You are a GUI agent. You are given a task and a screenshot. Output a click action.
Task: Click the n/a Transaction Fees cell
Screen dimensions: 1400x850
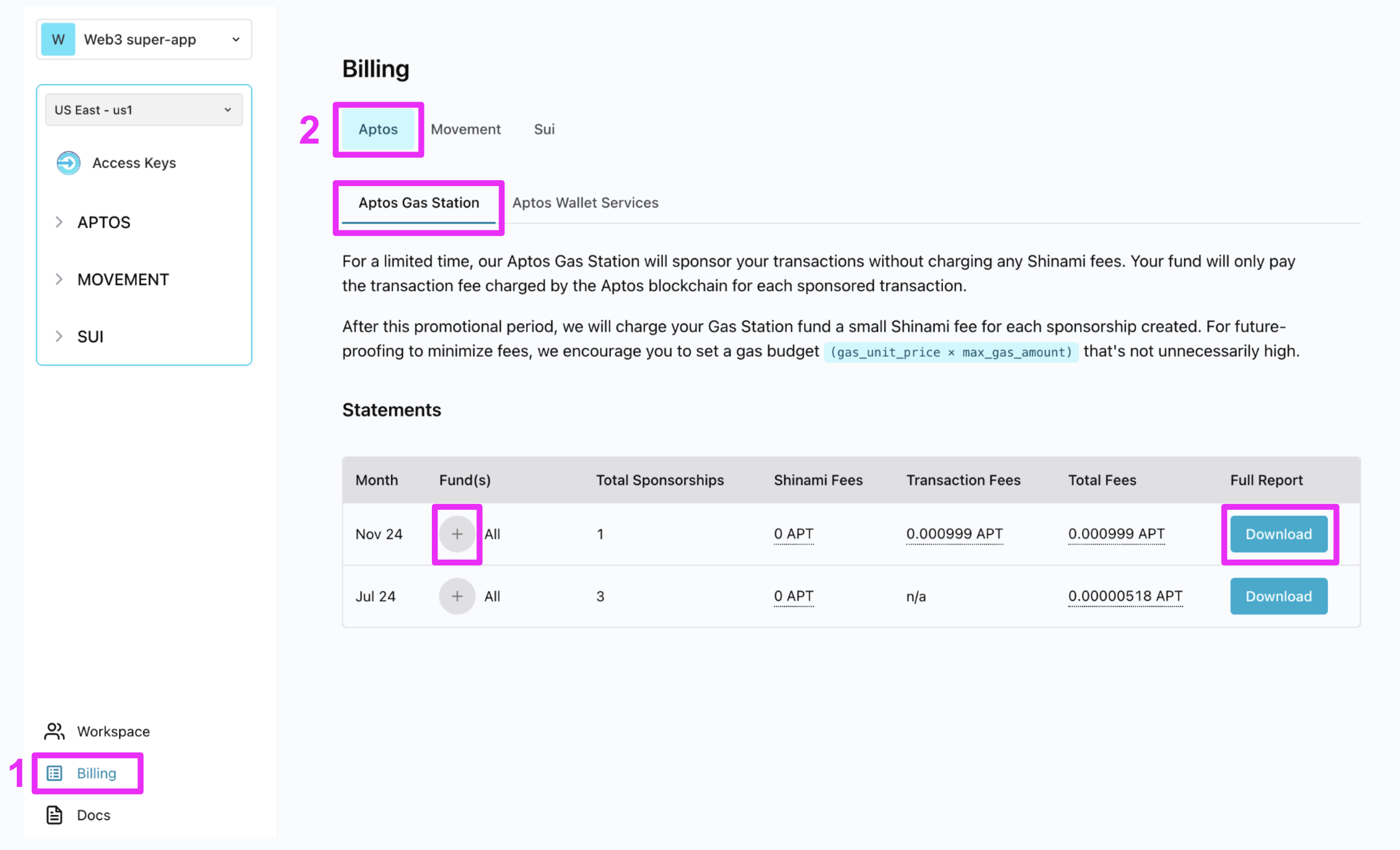[916, 597]
